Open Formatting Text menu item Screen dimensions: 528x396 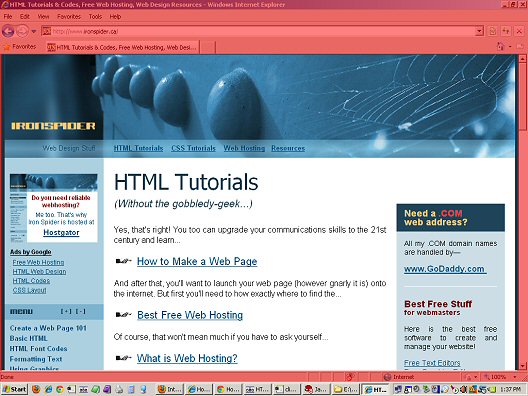(36, 359)
